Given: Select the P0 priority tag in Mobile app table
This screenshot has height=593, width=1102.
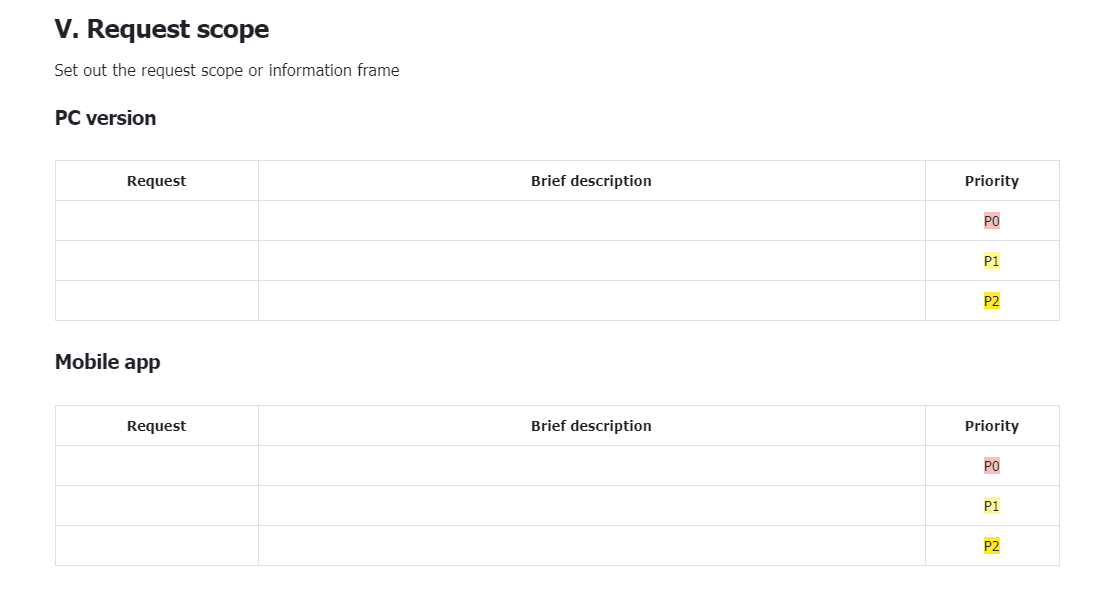Looking at the screenshot, I should pos(991,466).
